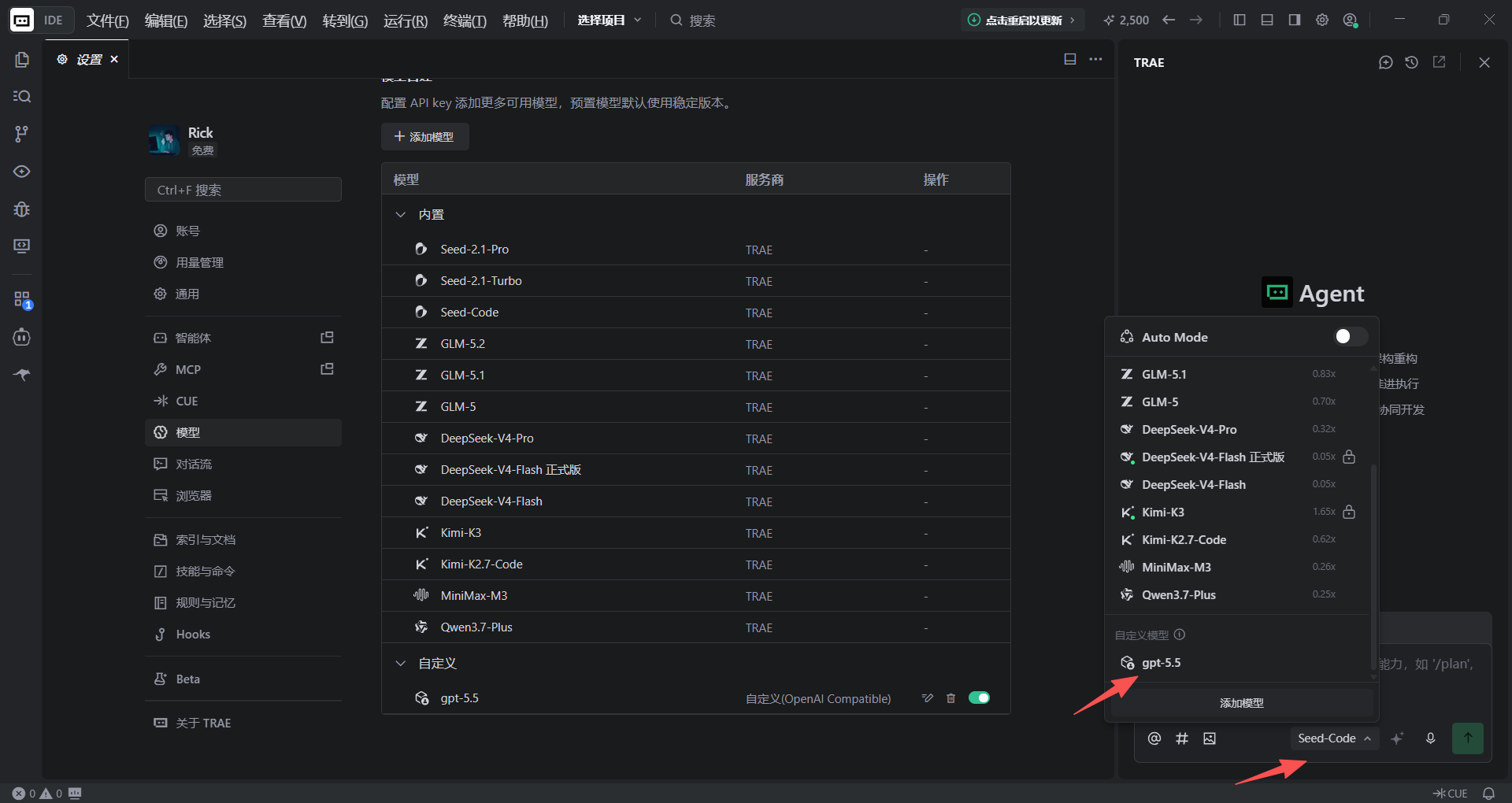Open 规则与记忆 settings section
The width and height of the screenshot is (1512, 803).
[x=243, y=603]
